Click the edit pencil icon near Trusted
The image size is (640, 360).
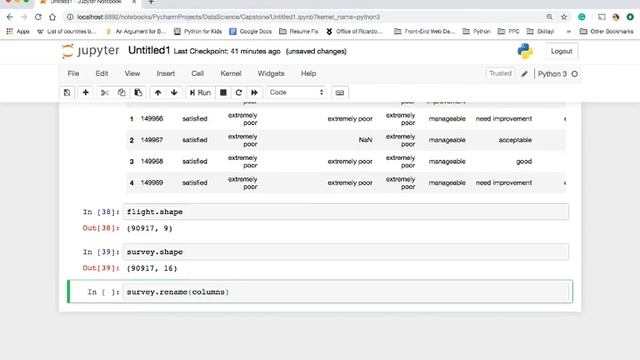[x=524, y=74]
